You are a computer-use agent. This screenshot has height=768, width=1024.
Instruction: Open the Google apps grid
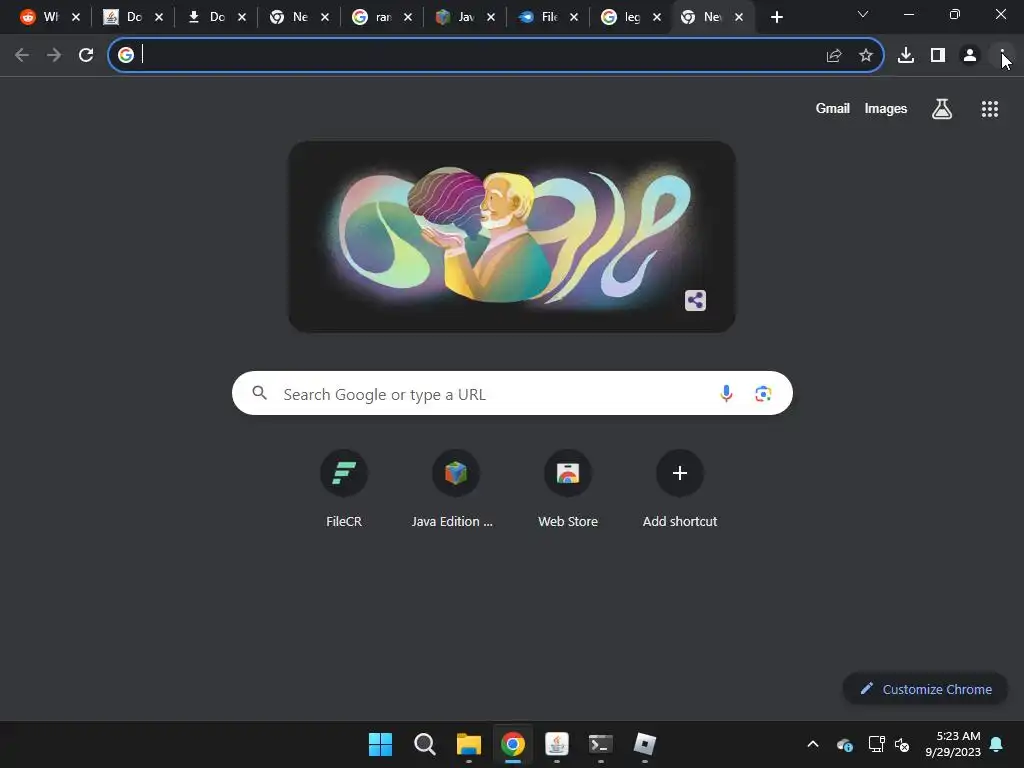click(990, 108)
